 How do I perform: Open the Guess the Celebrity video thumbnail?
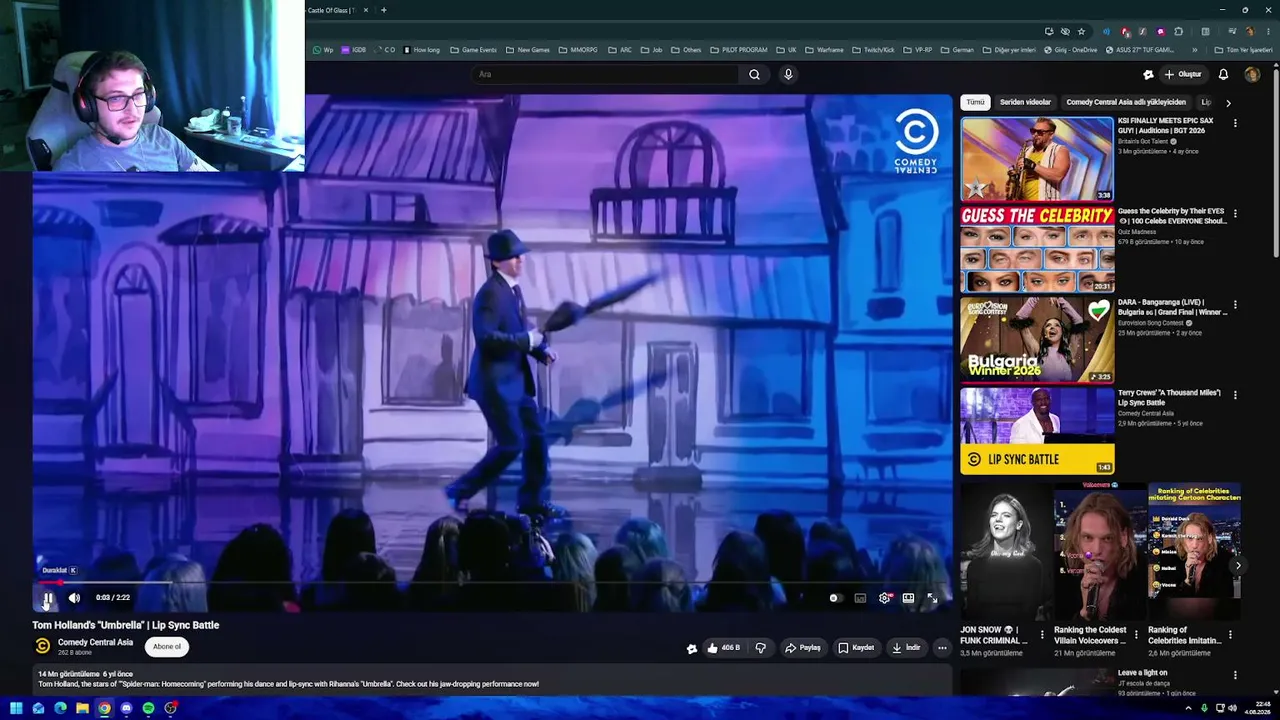click(x=1037, y=249)
